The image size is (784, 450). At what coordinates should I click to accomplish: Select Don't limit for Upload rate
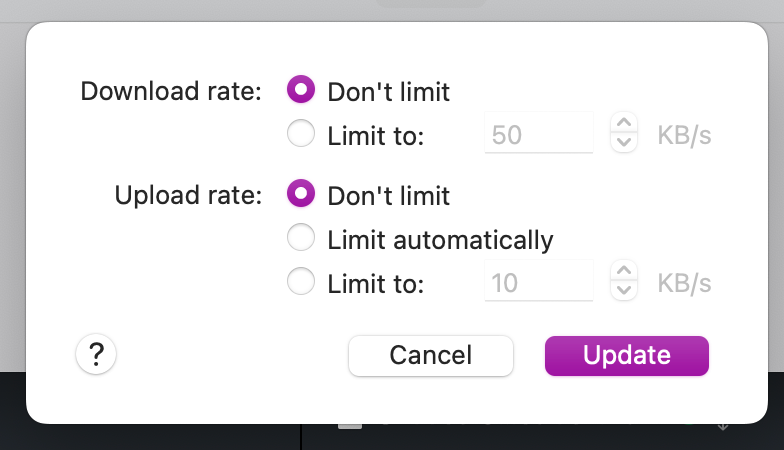tap(301, 194)
